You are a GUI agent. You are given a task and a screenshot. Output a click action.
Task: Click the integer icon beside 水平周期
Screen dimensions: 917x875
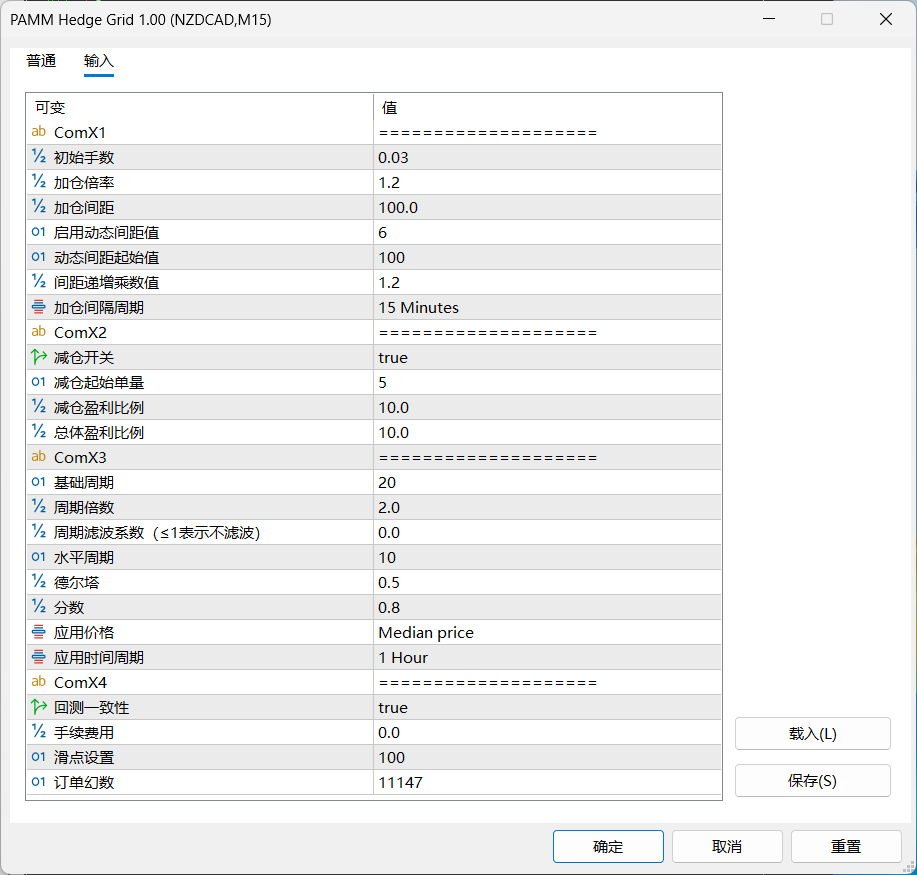coord(39,557)
